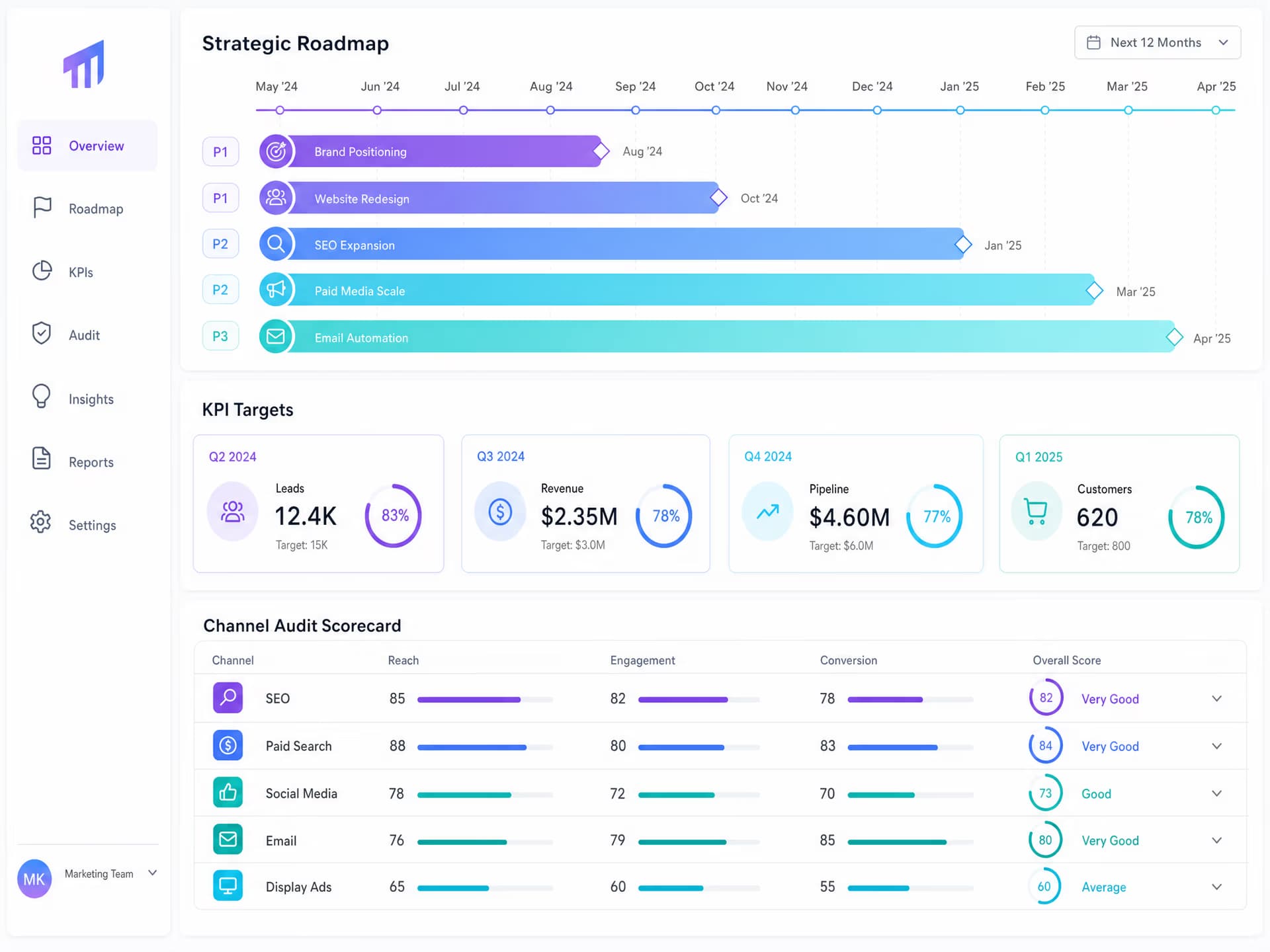Screen dimensions: 1270x952
Task: Click the Settings gear icon
Action: 41,522
